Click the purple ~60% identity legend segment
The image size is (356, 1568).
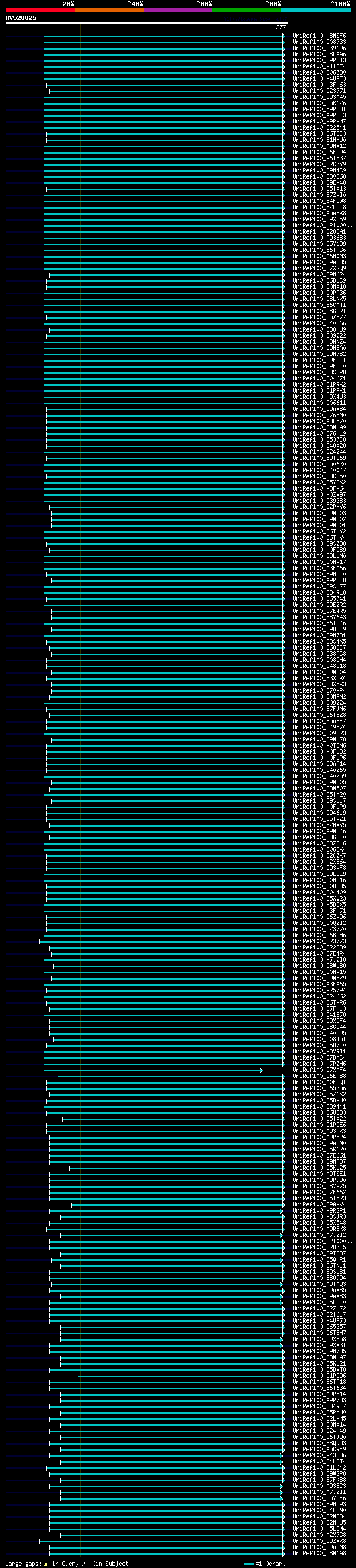[177, 10]
